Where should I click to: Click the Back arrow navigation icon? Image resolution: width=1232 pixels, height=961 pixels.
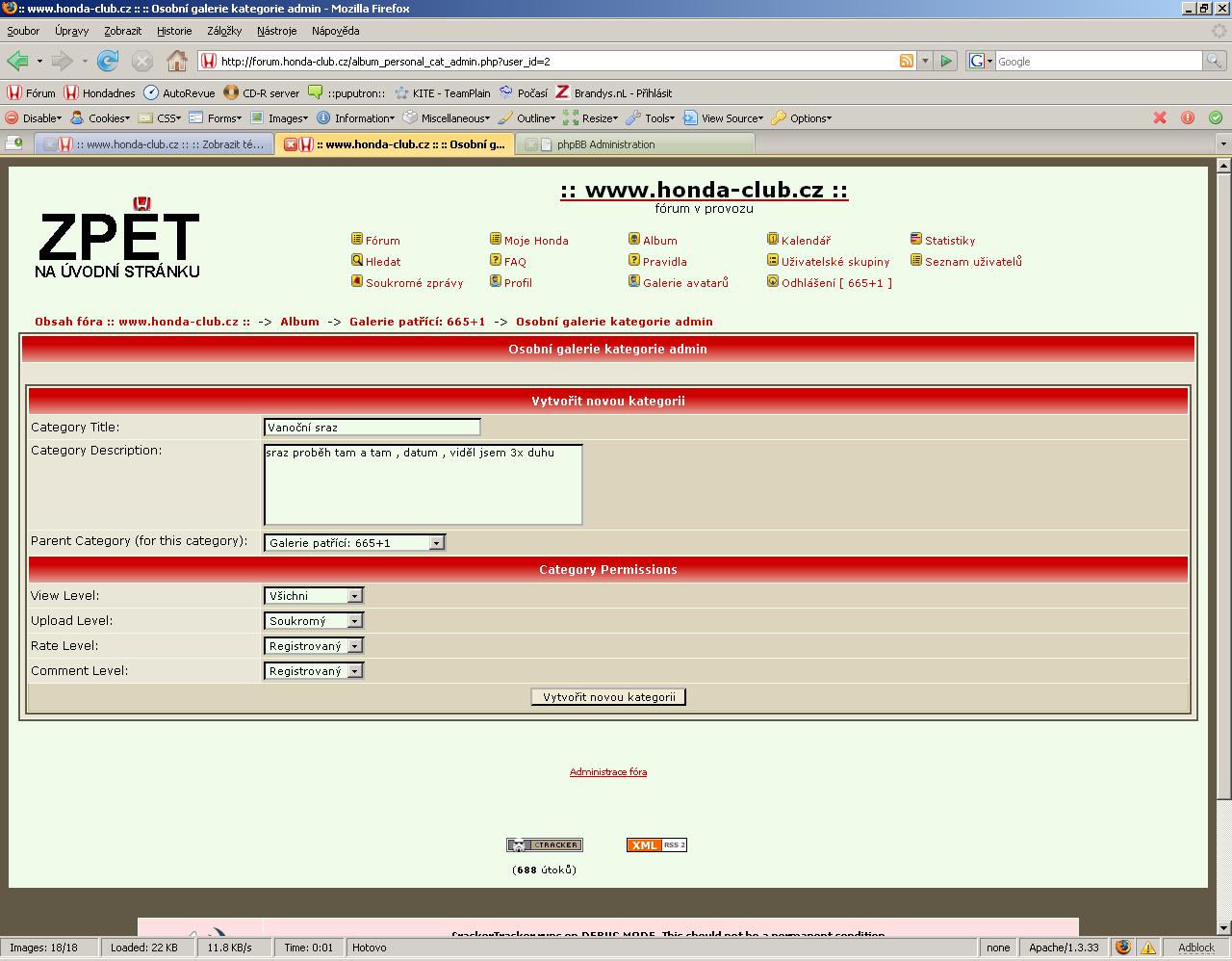click(17, 62)
